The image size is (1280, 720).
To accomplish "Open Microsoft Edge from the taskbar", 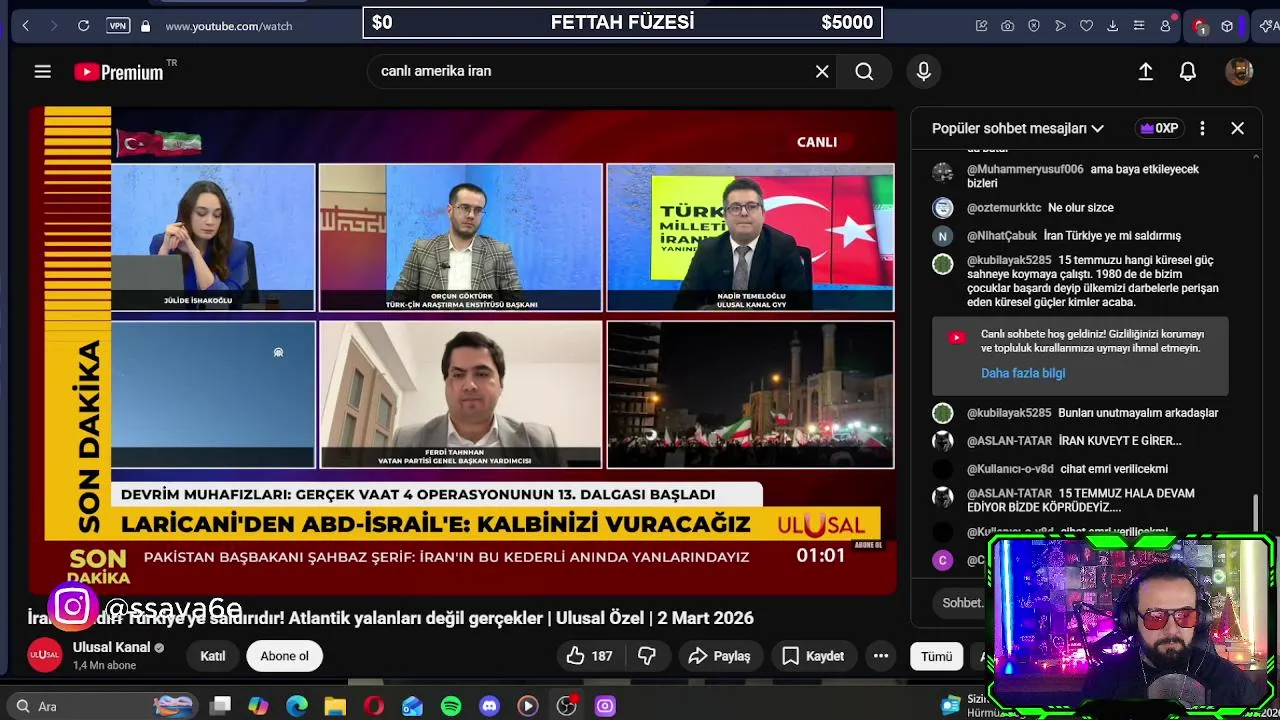I will (297, 706).
